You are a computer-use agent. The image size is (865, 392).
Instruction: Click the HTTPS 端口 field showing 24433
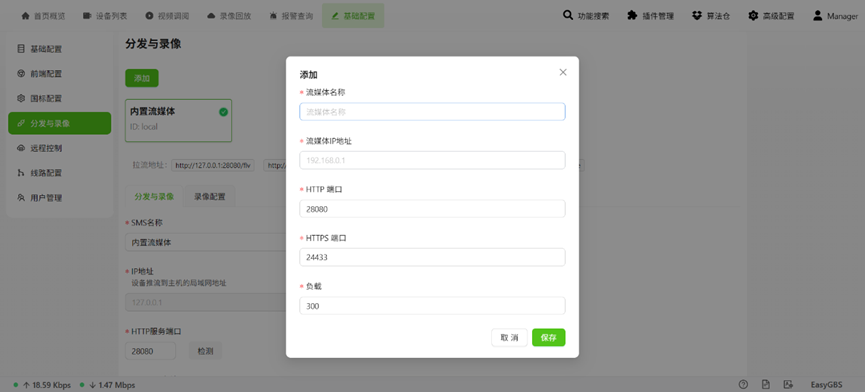point(432,257)
